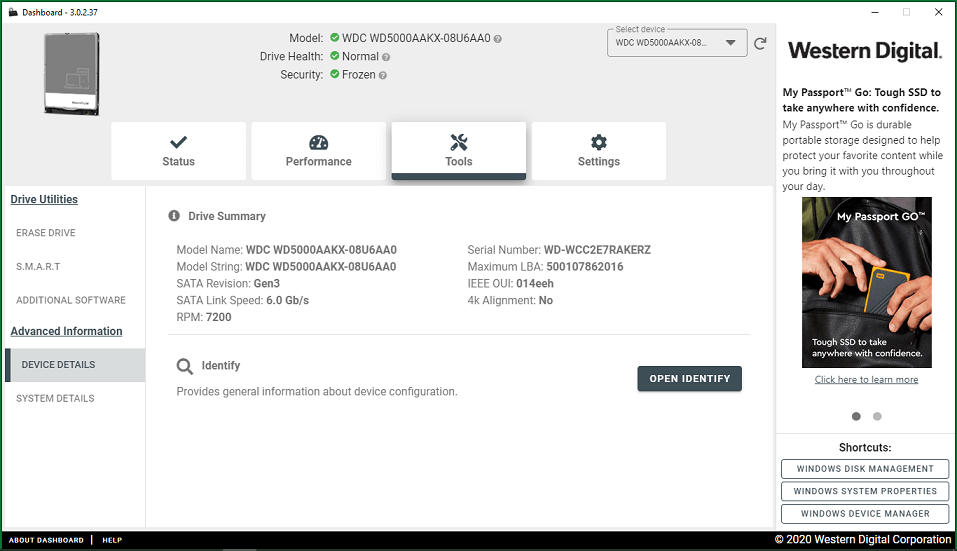This screenshot has width=957, height=551.
Task: Click the My Passport Go ad headline
Action: pyautogui.click(x=862, y=100)
